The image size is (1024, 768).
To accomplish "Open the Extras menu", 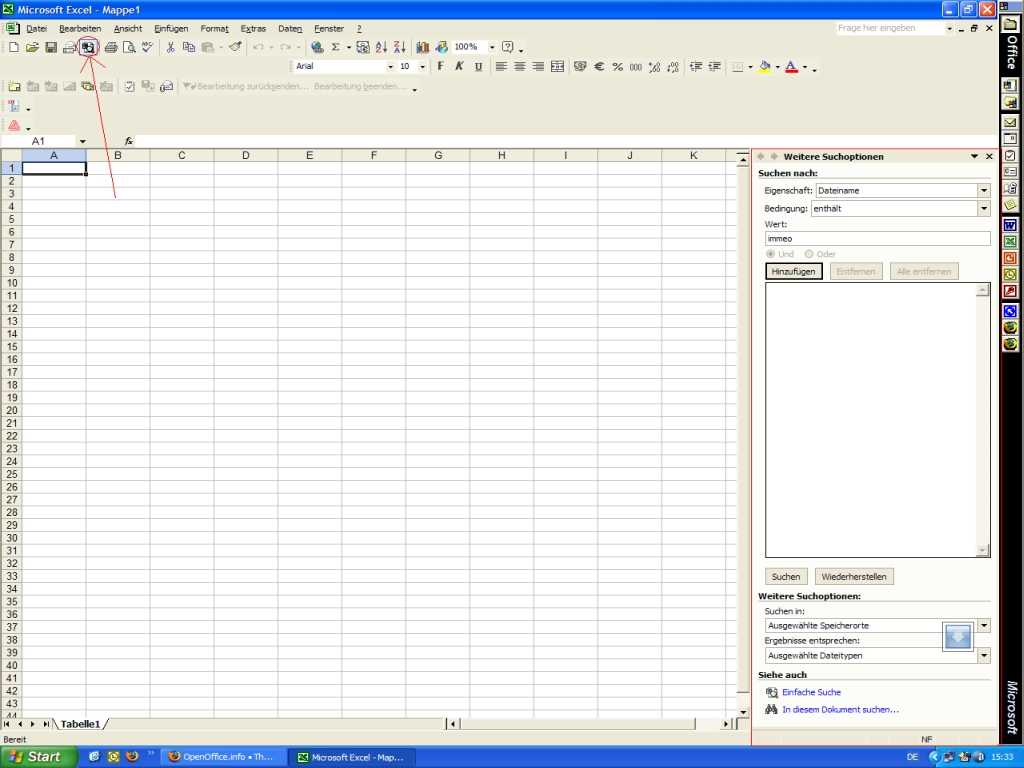I will point(253,29).
